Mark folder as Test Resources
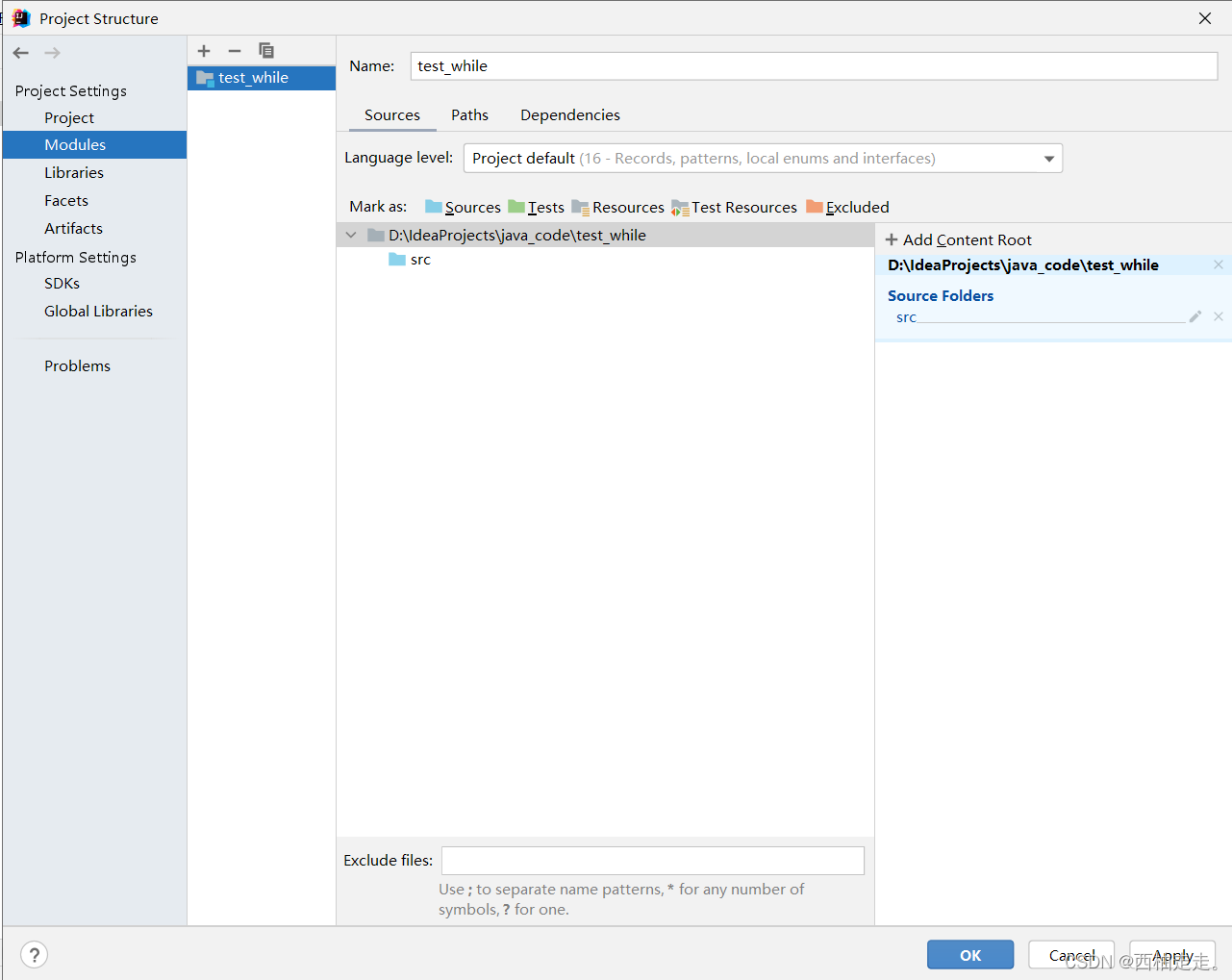 (x=734, y=207)
